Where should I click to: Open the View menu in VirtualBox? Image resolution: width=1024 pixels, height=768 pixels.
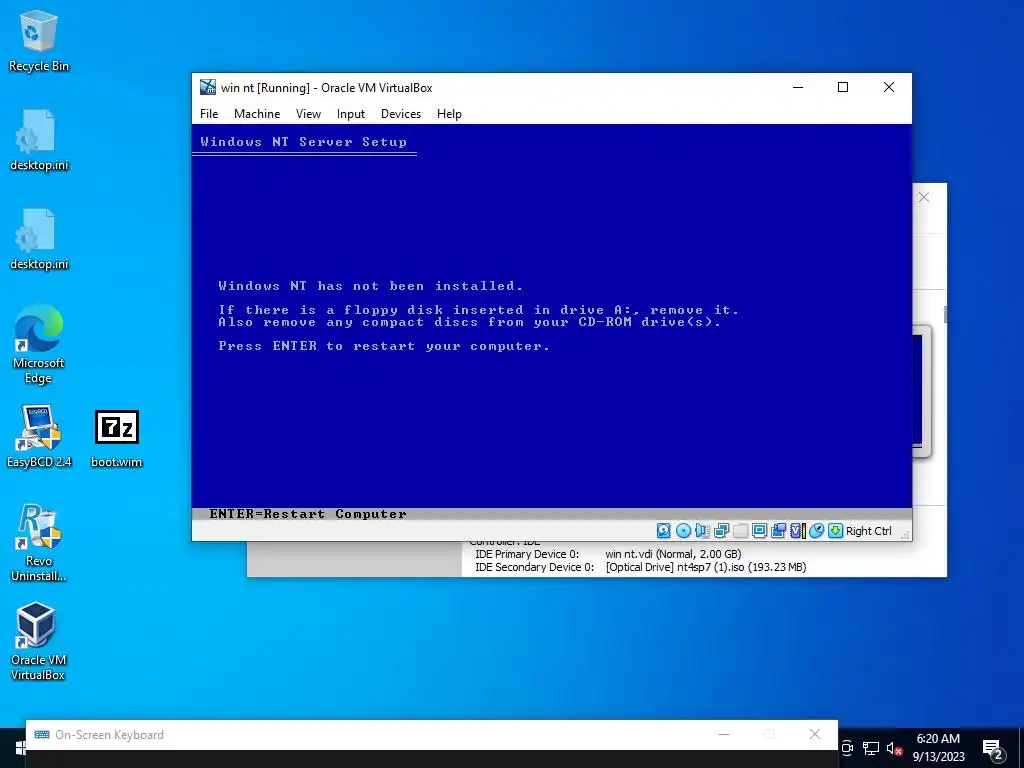coord(308,114)
